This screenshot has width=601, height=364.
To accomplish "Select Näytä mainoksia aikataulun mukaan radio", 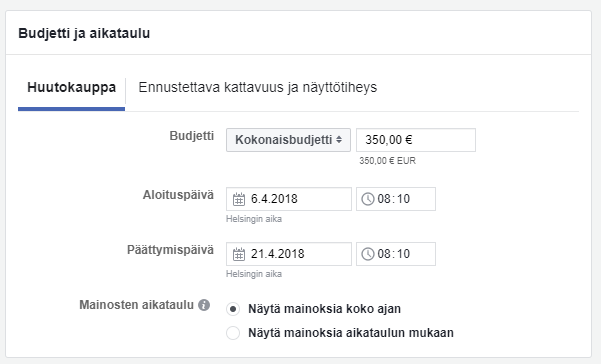I will tap(233, 333).
